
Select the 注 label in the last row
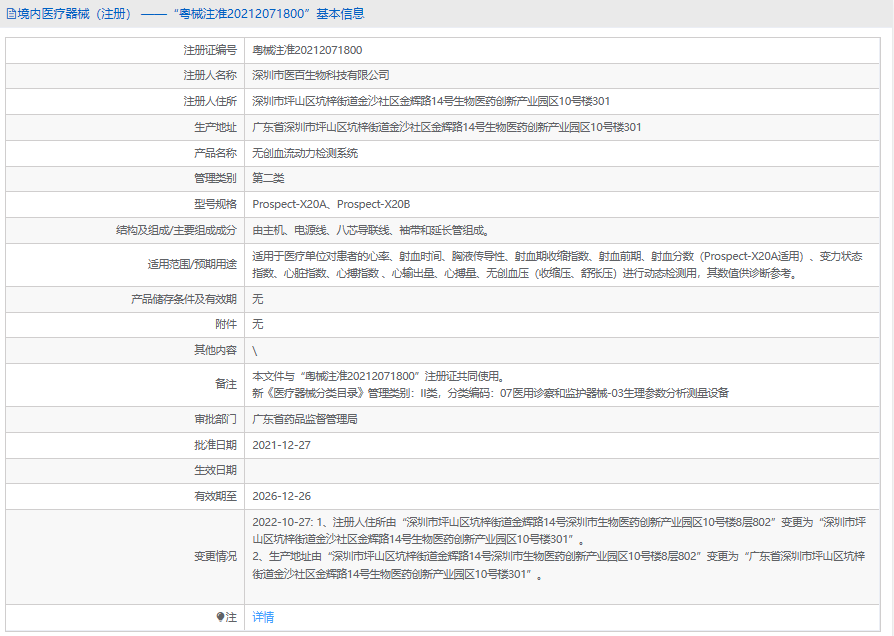click(231, 617)
